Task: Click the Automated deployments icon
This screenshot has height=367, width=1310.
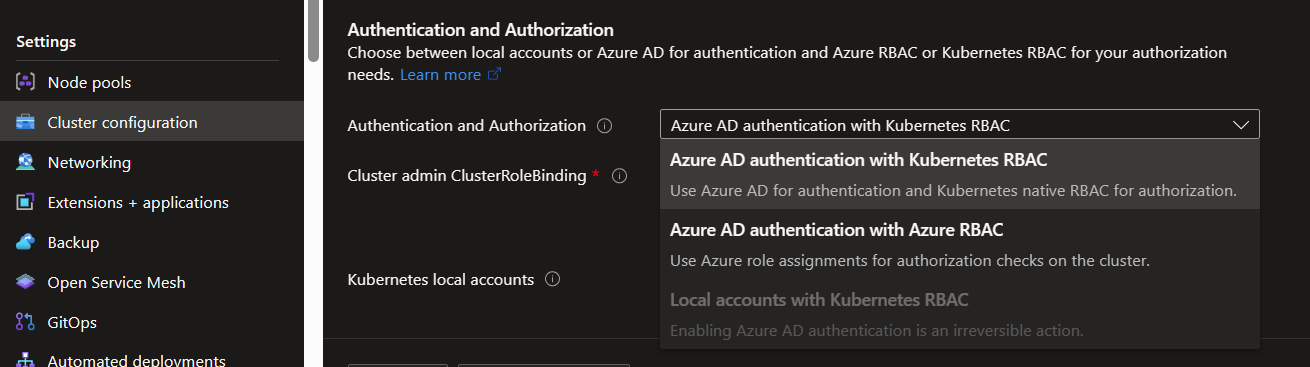Action: click(x=26, y=360)
